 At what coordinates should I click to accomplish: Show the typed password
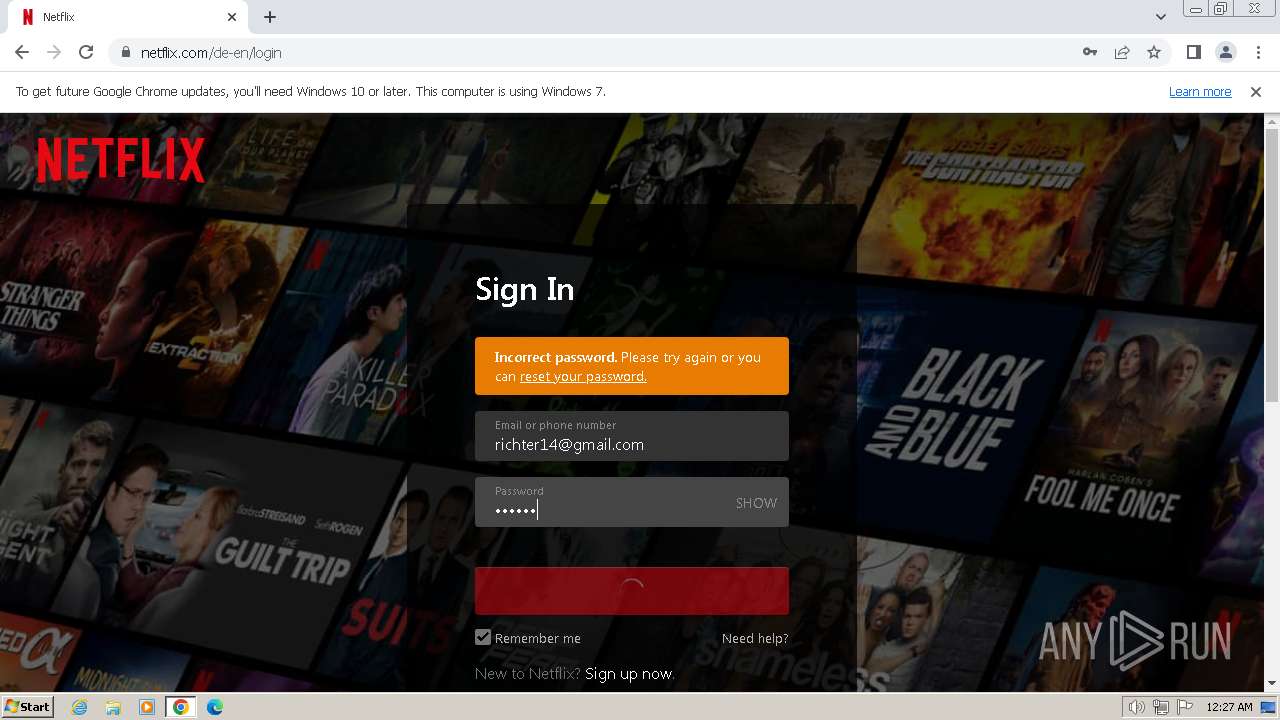point(756,503)
